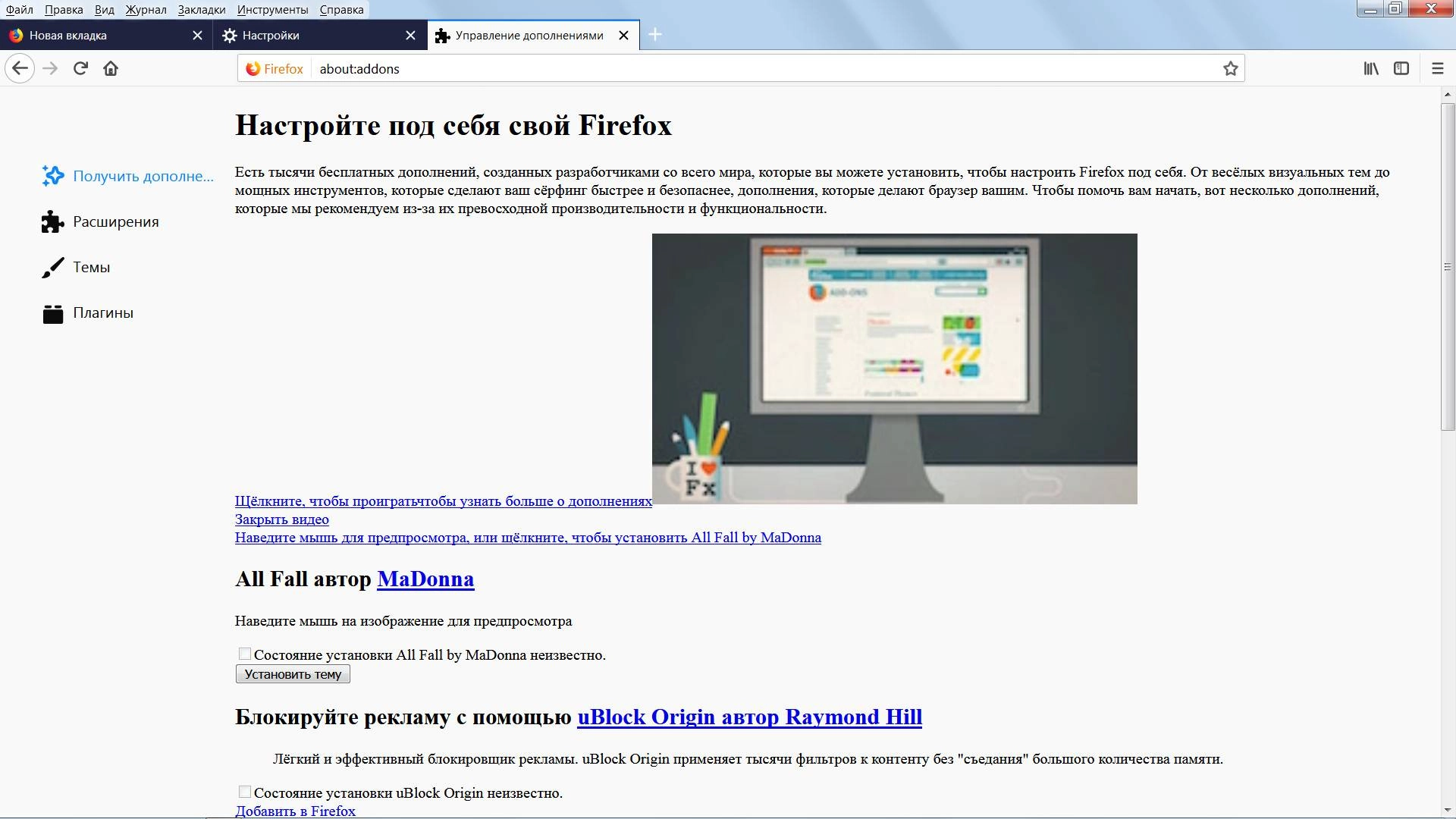Open the Плагины category
The width and height of the screenshot is (1456, 819).
88,312
